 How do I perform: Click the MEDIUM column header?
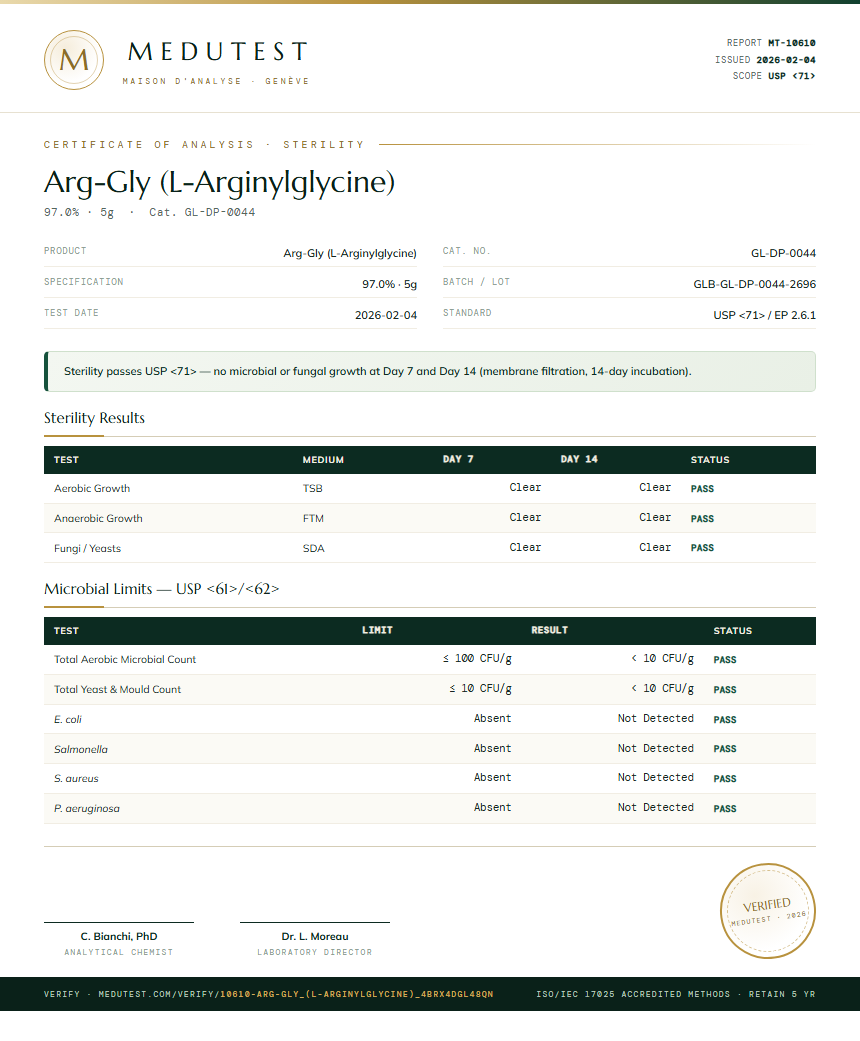(323, 459)
